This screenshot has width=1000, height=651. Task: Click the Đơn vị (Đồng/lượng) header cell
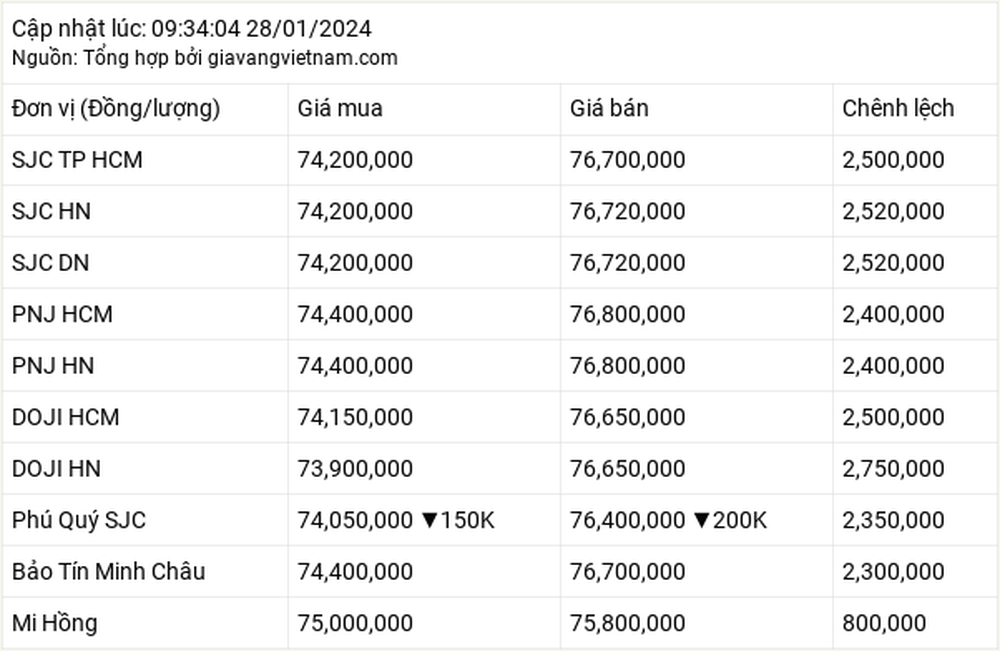(116, 109)
